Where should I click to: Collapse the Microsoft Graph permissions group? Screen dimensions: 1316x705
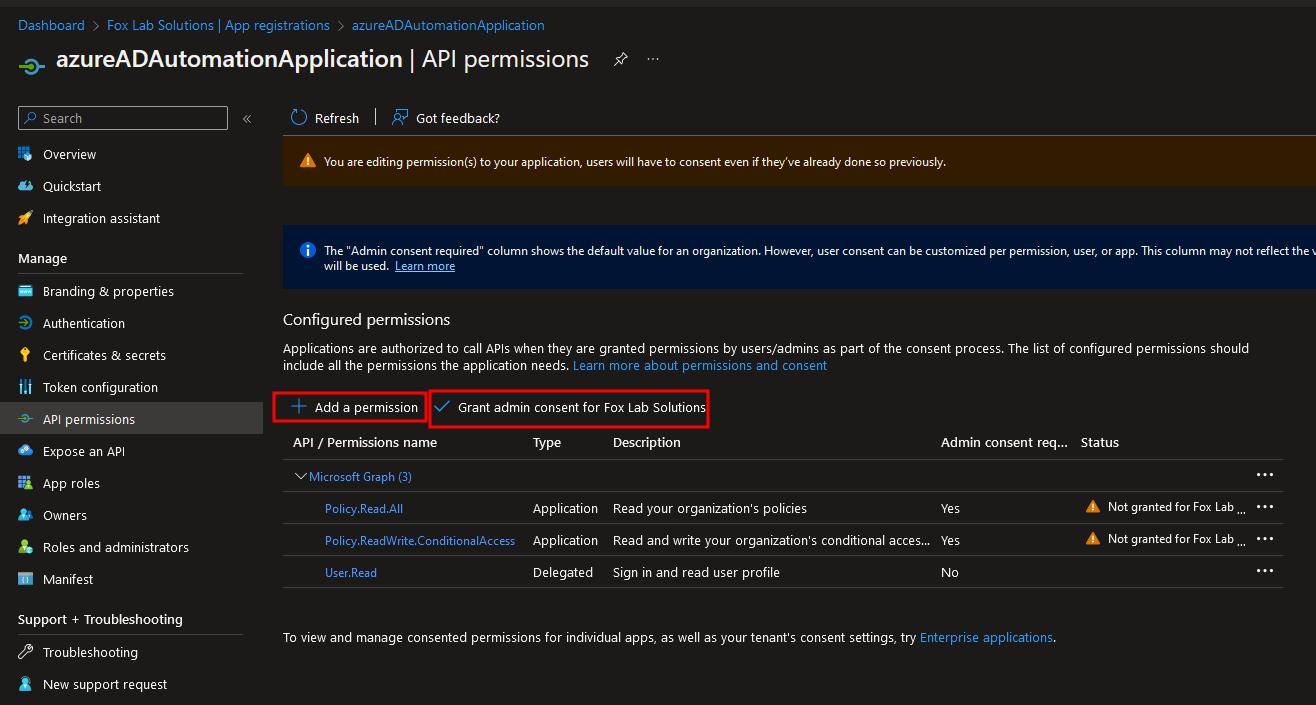(300, 477)
